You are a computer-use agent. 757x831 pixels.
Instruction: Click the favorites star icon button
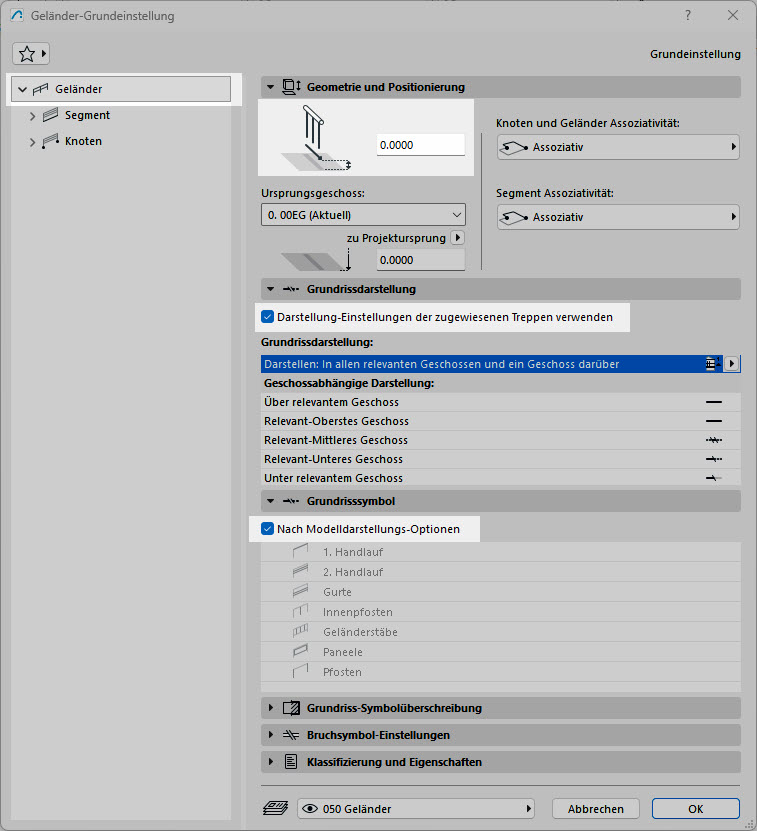31,53
